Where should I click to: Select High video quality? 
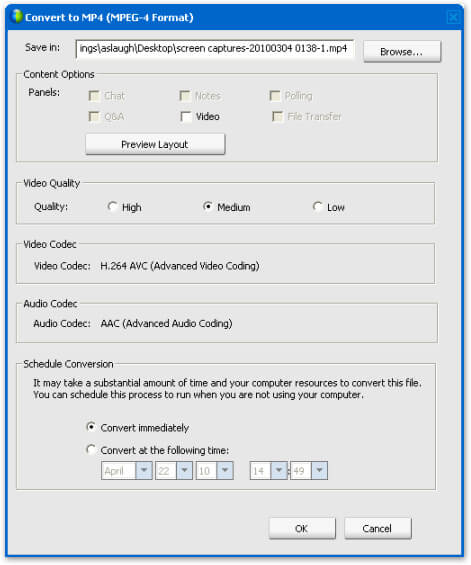click(x=112, y=207)
